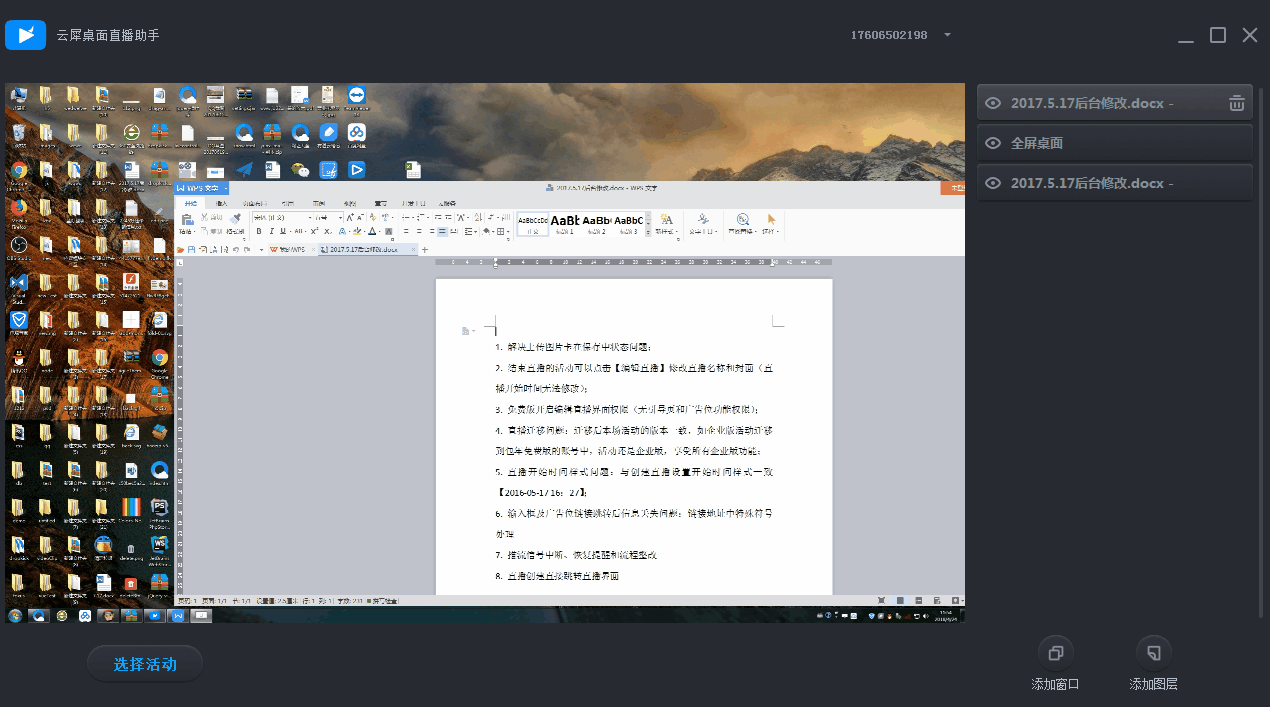This screenshot has height=707, width=1270.
Task: Open the font color tool
Action: point(371,231)
